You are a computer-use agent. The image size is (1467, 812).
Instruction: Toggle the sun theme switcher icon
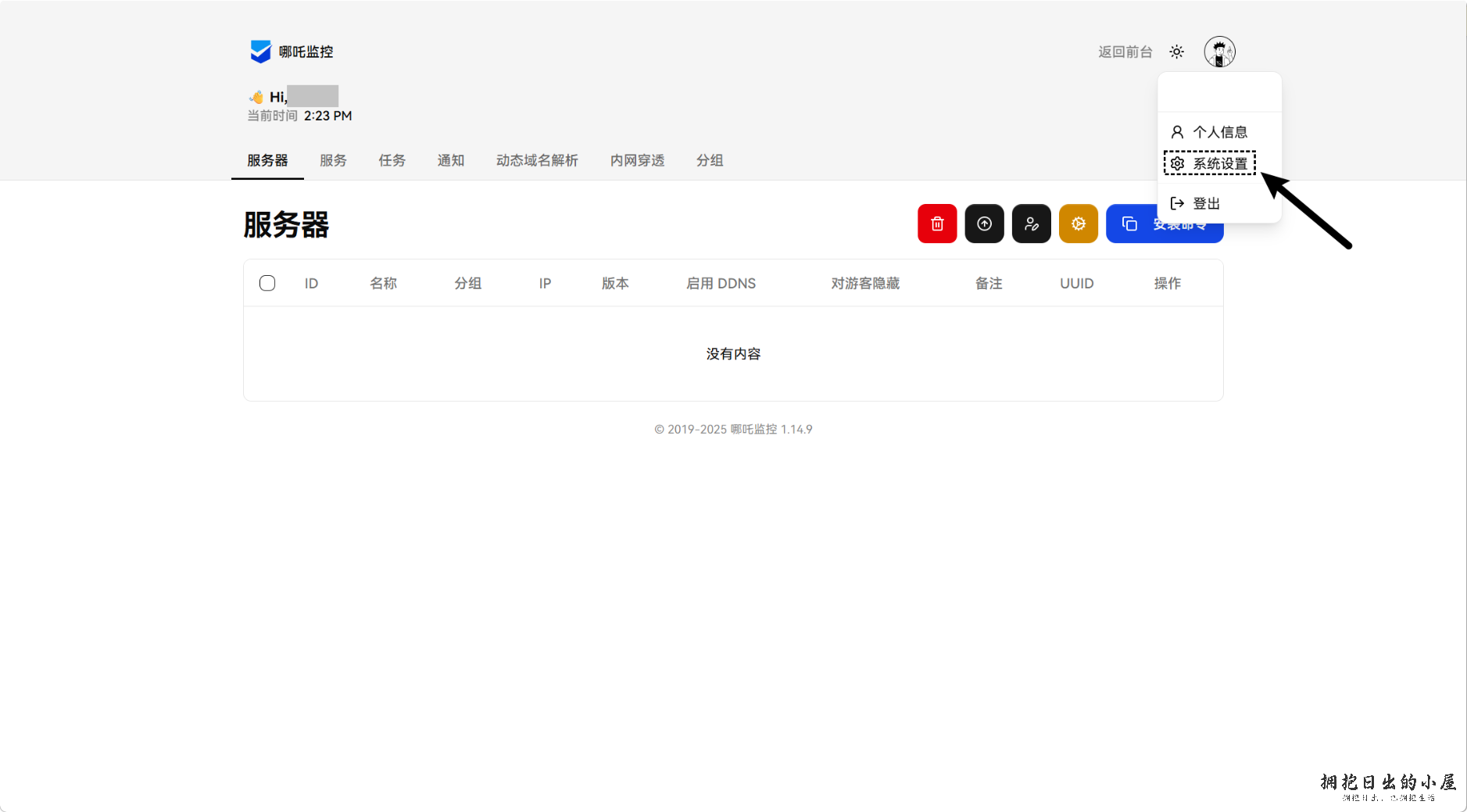point(1176,52)
